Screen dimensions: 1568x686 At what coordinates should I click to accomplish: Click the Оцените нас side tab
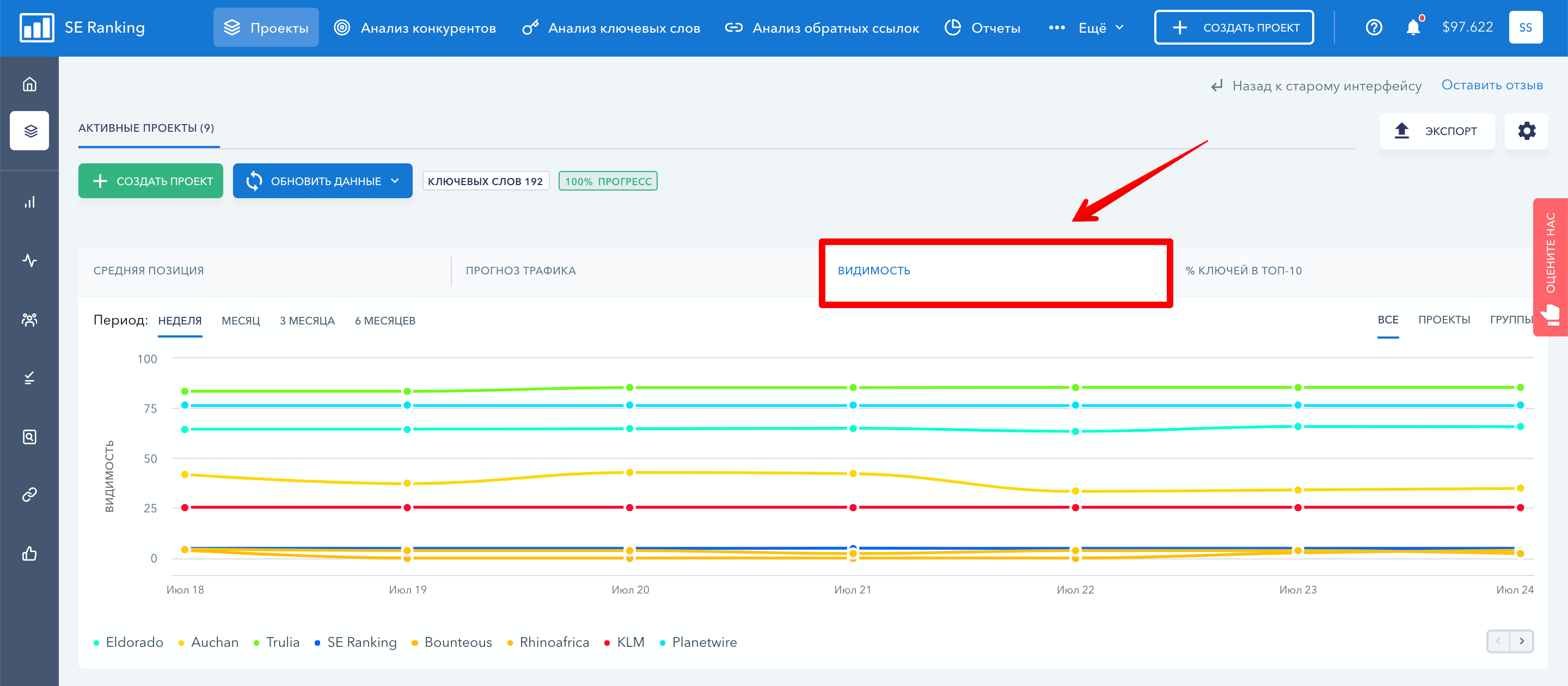coord(1551,267)
